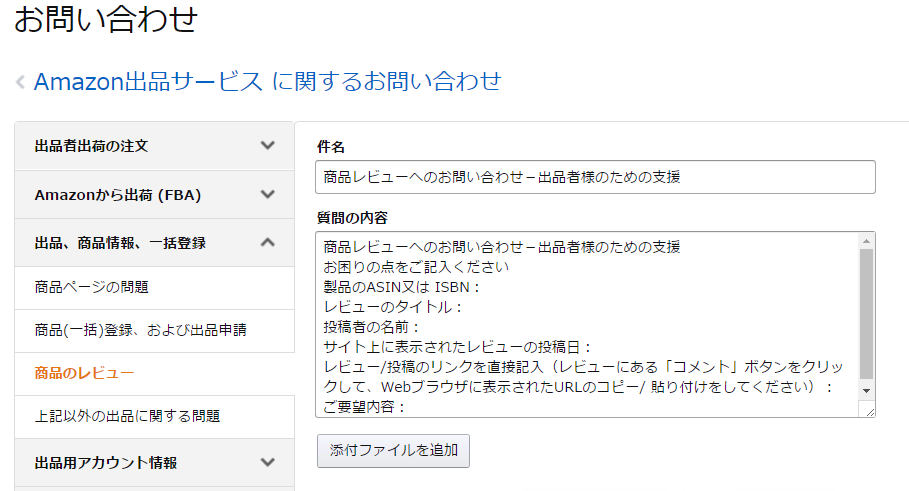Click the 添付ファイルを追加 button
This screenshot has width=909, height=491.
coord(393,450)
